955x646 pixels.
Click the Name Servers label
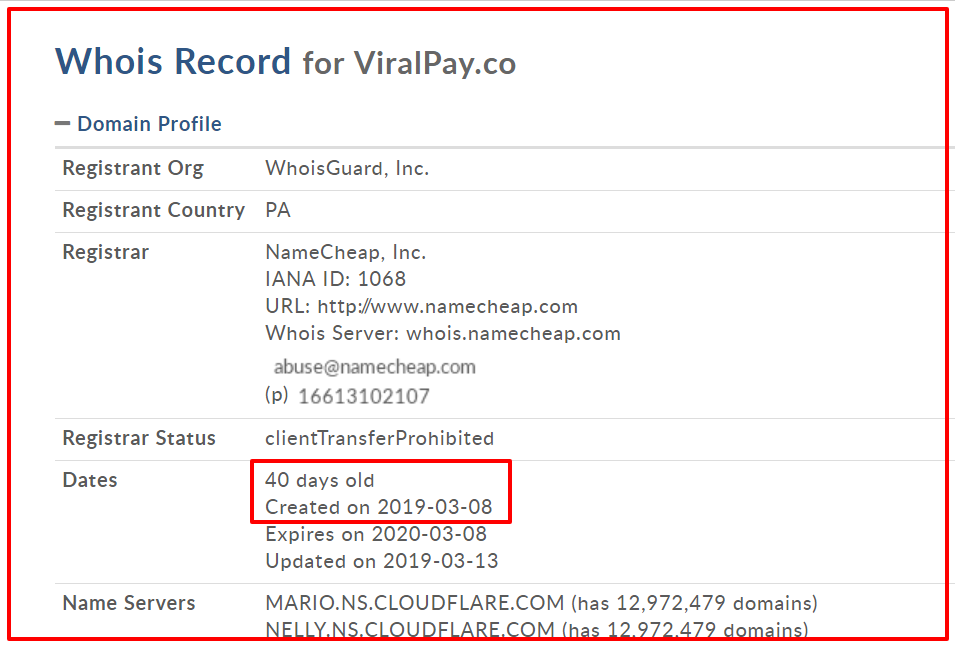[129, 603]
